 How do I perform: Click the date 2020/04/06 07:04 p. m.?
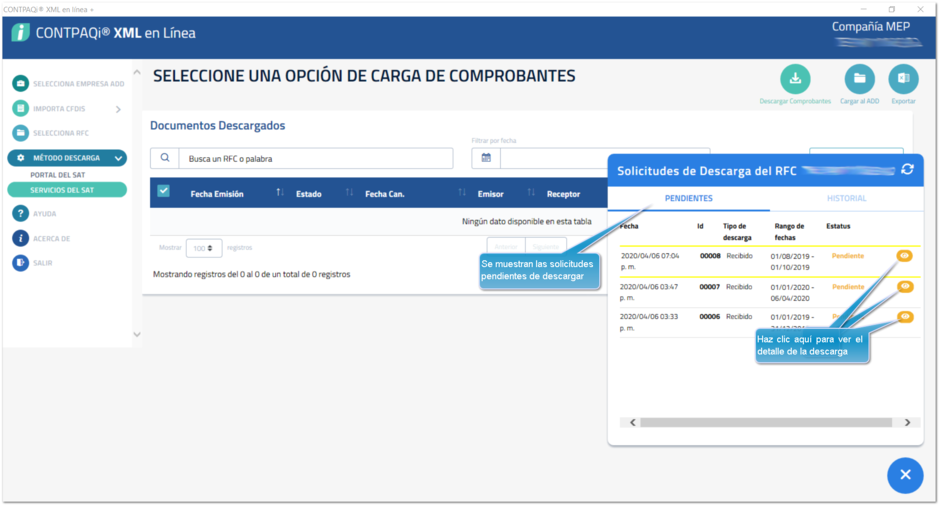point(650,261)
